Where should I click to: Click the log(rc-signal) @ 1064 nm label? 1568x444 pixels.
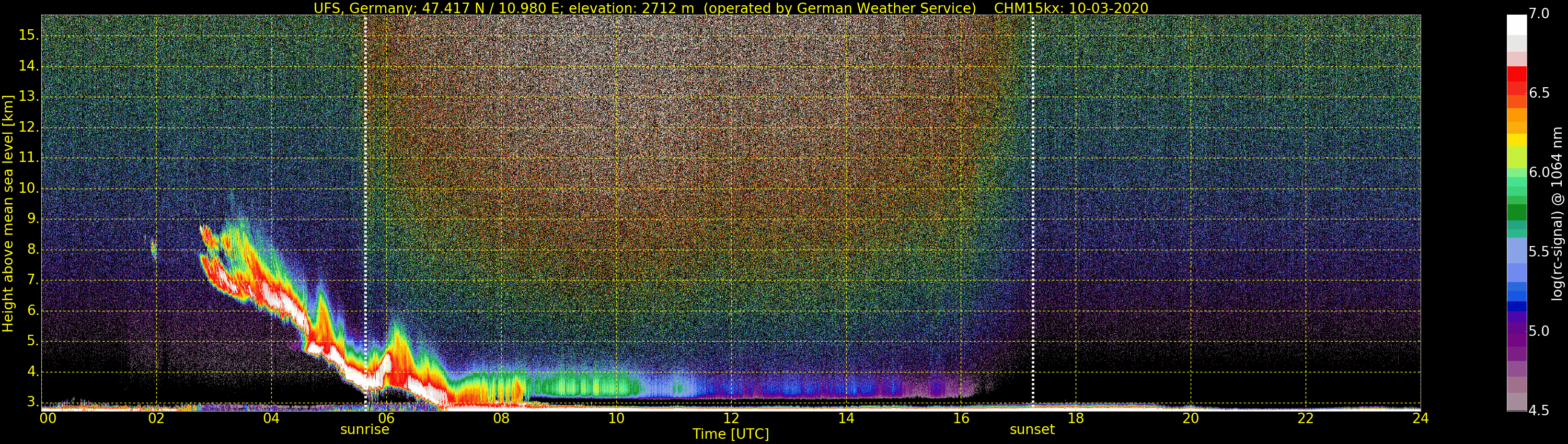pyautogui.click(x=1557, y=214)
